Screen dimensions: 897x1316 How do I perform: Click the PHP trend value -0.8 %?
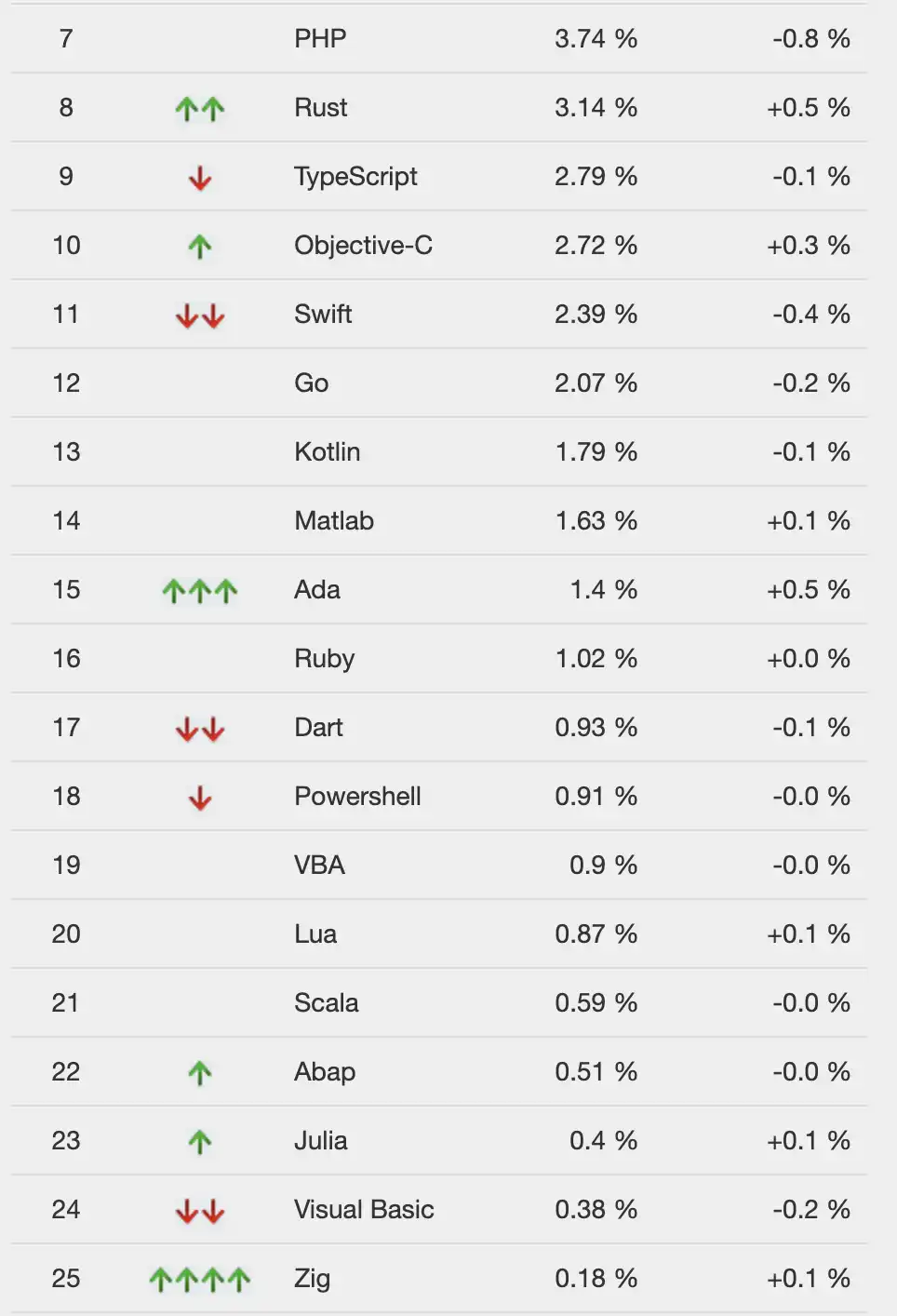click(810, 39)
